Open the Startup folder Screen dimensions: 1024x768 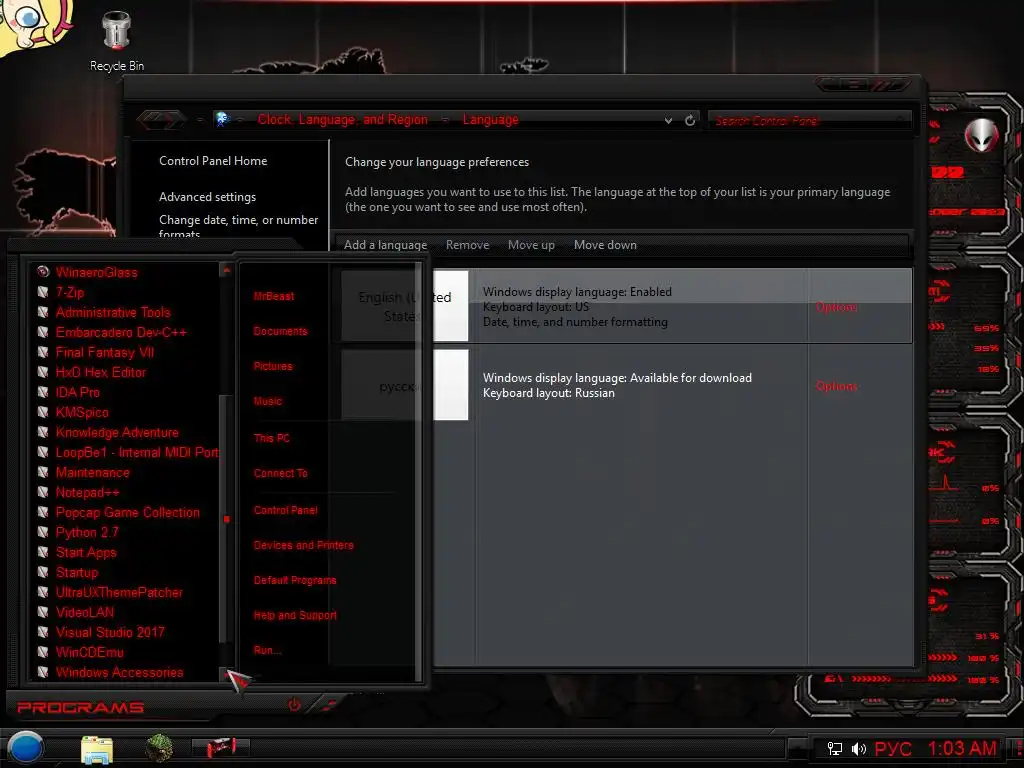click(76, 572)
